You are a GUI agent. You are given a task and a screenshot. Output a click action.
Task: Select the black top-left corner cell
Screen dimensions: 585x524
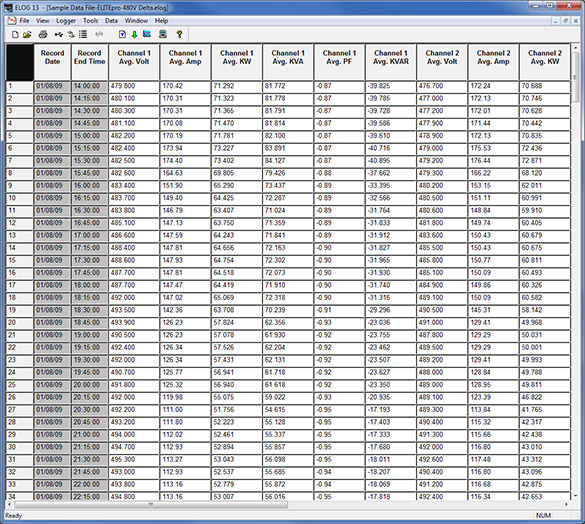tap(20, 62)
